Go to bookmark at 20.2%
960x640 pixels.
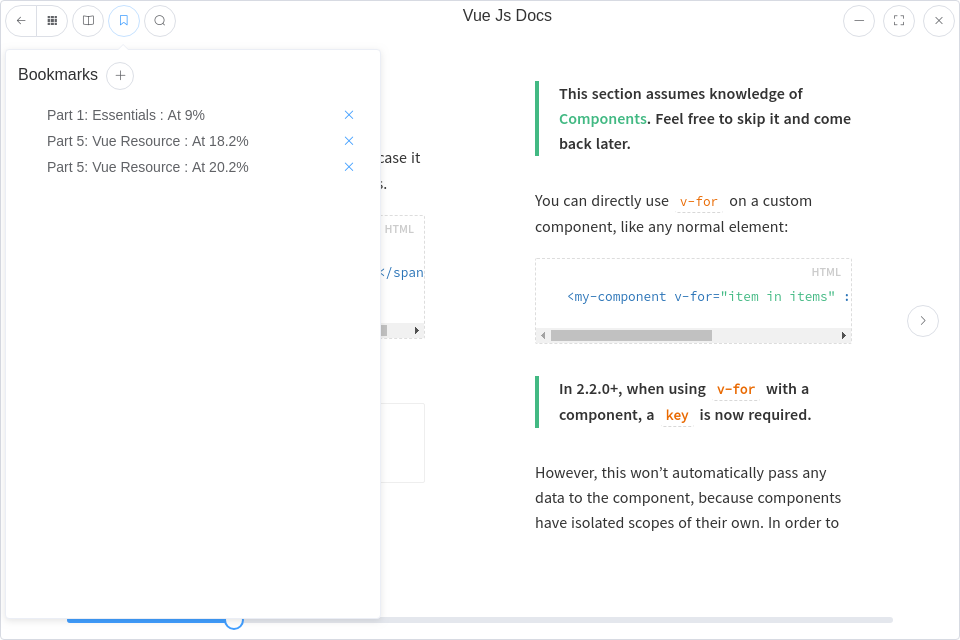point(148,167)
